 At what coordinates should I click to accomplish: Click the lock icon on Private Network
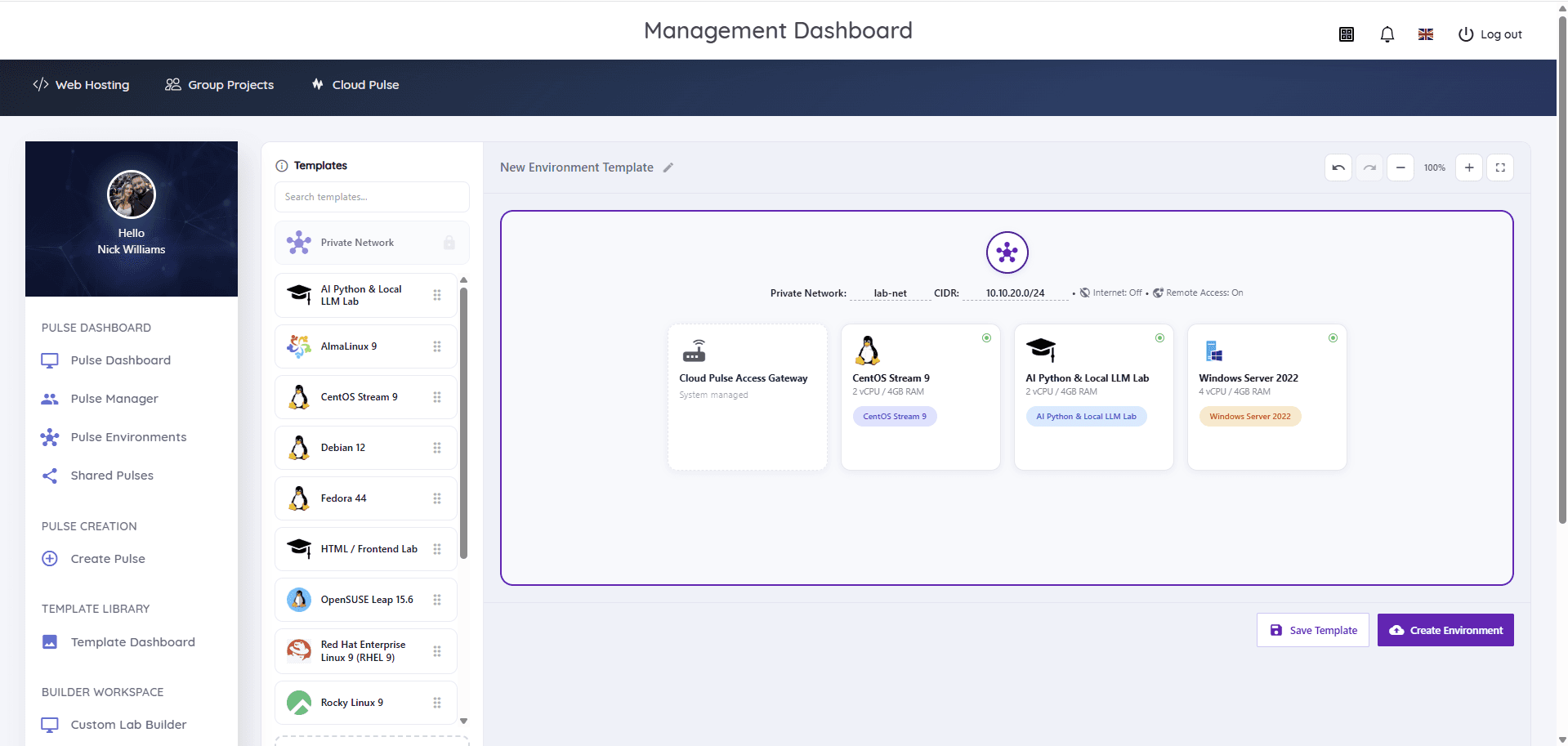(x=449, y=243)
